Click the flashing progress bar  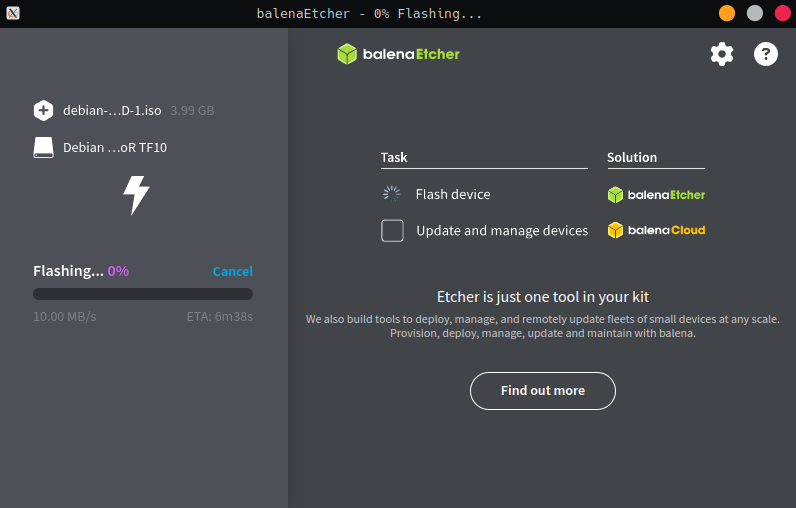[x=143, y=294]
